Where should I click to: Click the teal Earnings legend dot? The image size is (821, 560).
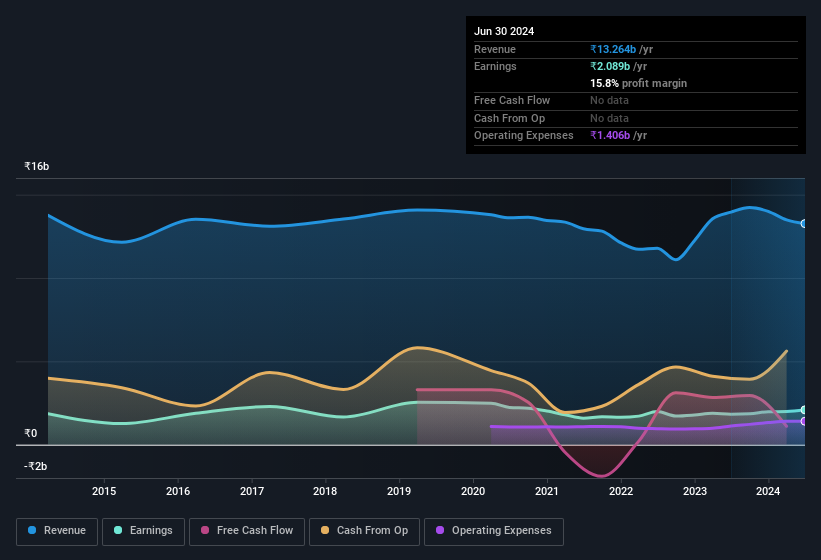coord(118,530)
